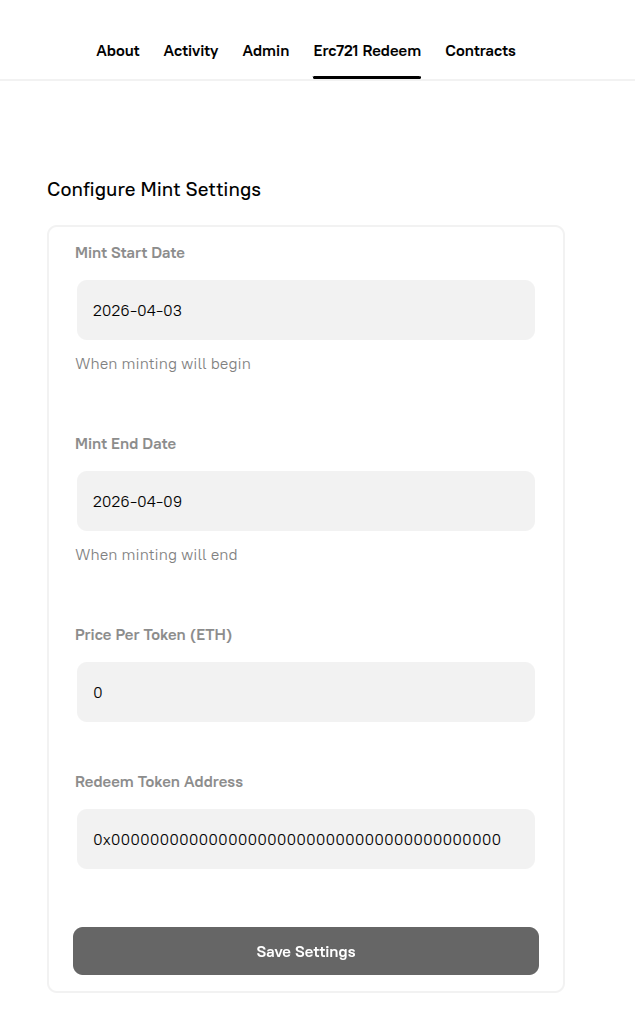The height and width of the screenshot is (1024, 635).
Task: Click the Erc721 Redeem tab
Action: (x=367, y=51)
